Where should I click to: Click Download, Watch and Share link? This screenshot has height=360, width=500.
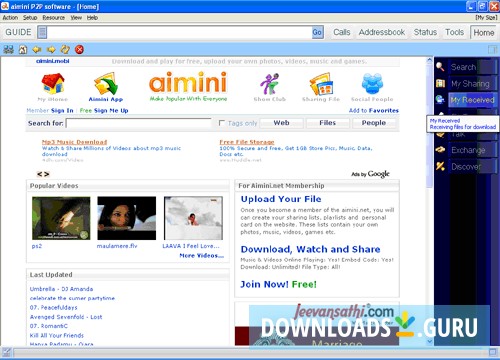click(310, 249)
